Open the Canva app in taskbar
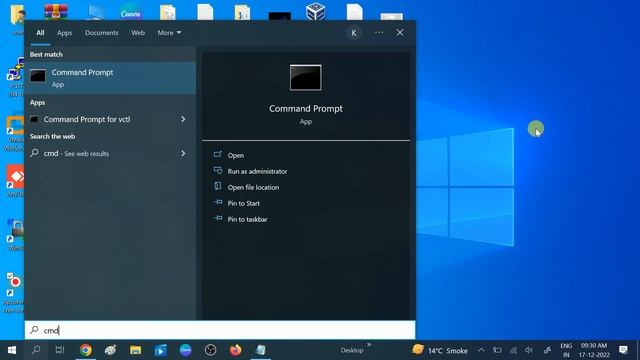Screen dimensions: 640x360 [x=186, y=350]
